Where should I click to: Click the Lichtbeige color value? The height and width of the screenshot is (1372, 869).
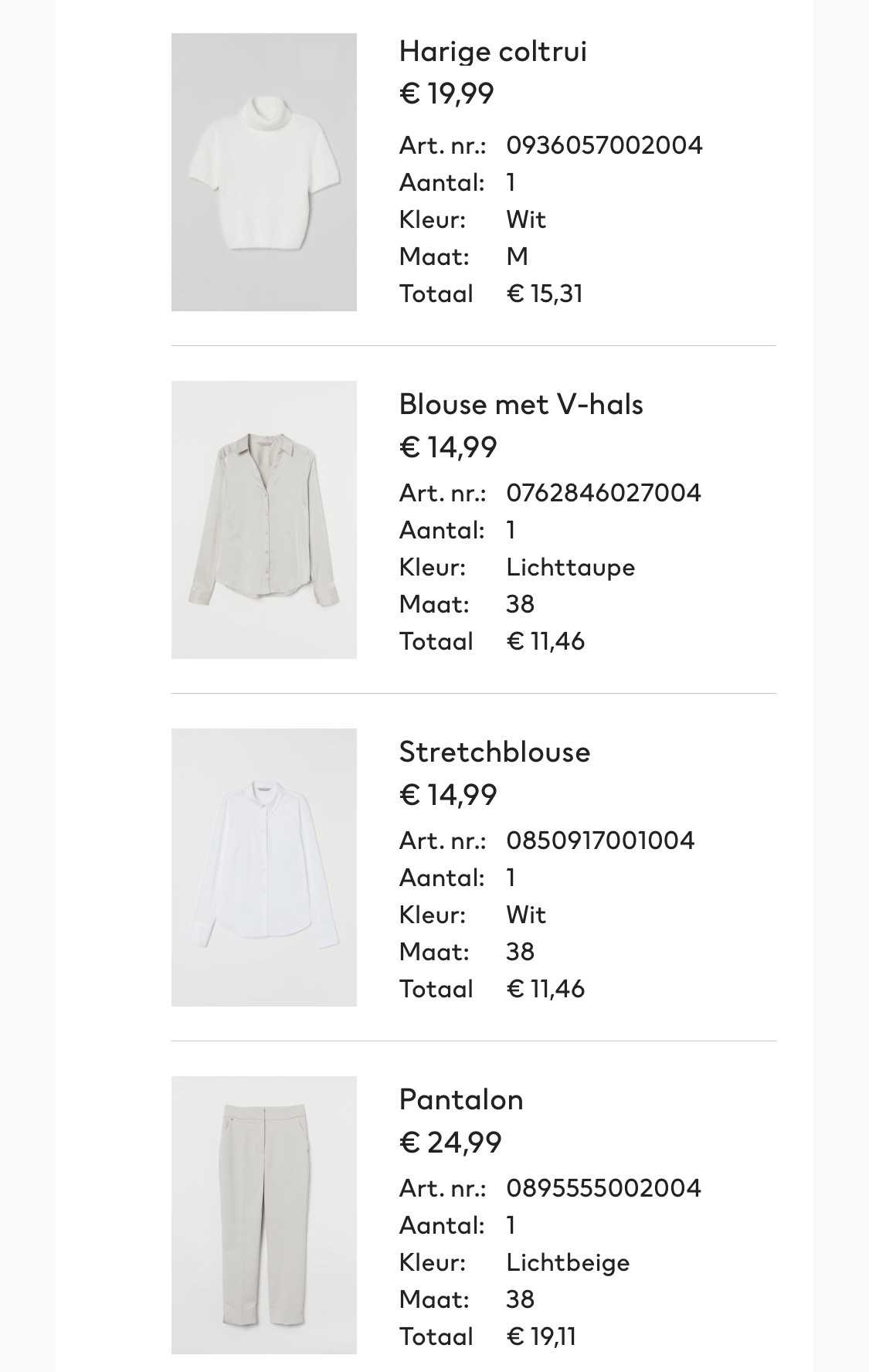click(x=568, y=1262)
